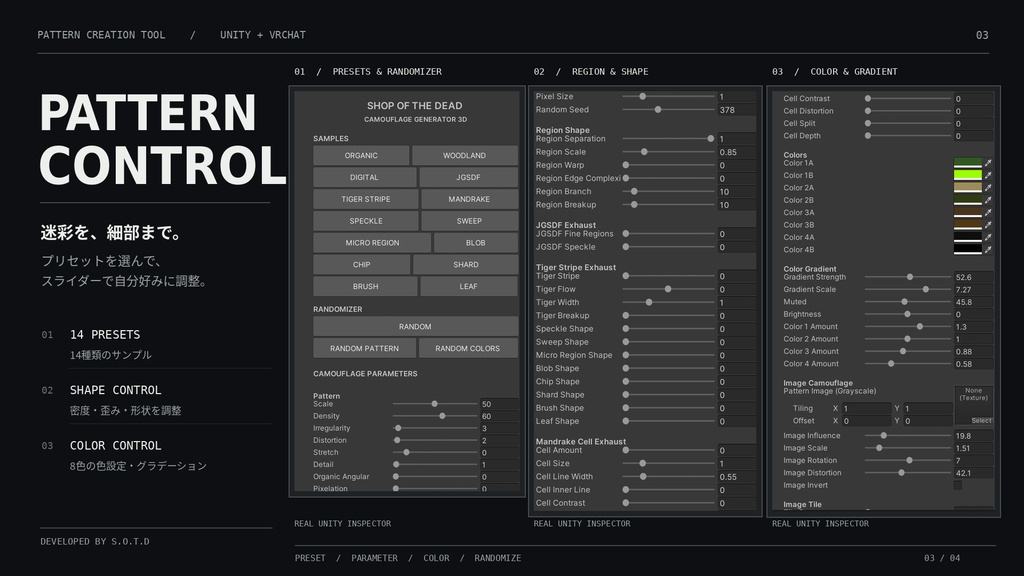Viewport: 1024px width, 576px height.
Task: Click the Tiger Flow slider handle
Action: (667, 289)
